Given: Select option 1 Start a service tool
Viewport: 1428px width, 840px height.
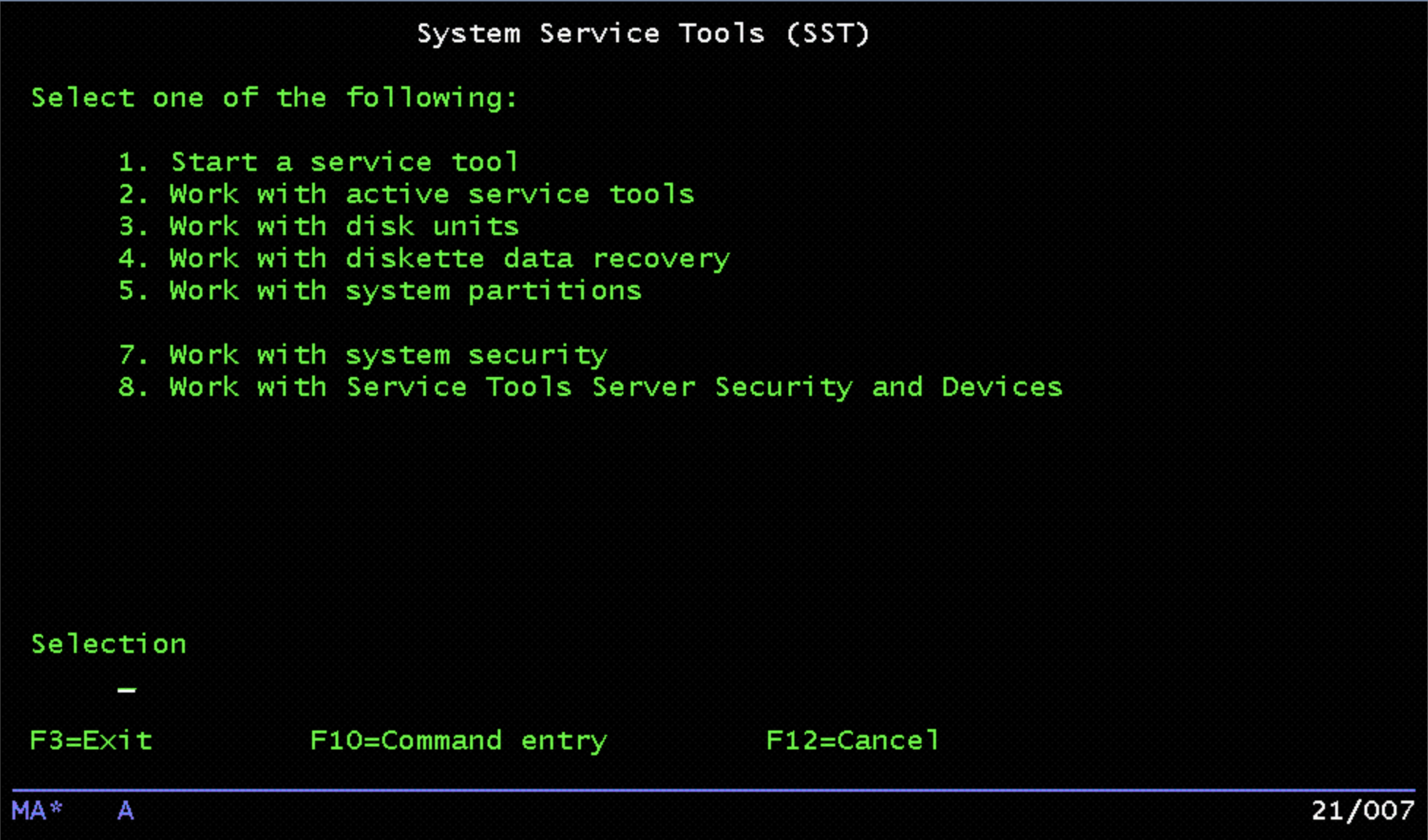Looking at the screenshot, I should (x=343, y=162).
